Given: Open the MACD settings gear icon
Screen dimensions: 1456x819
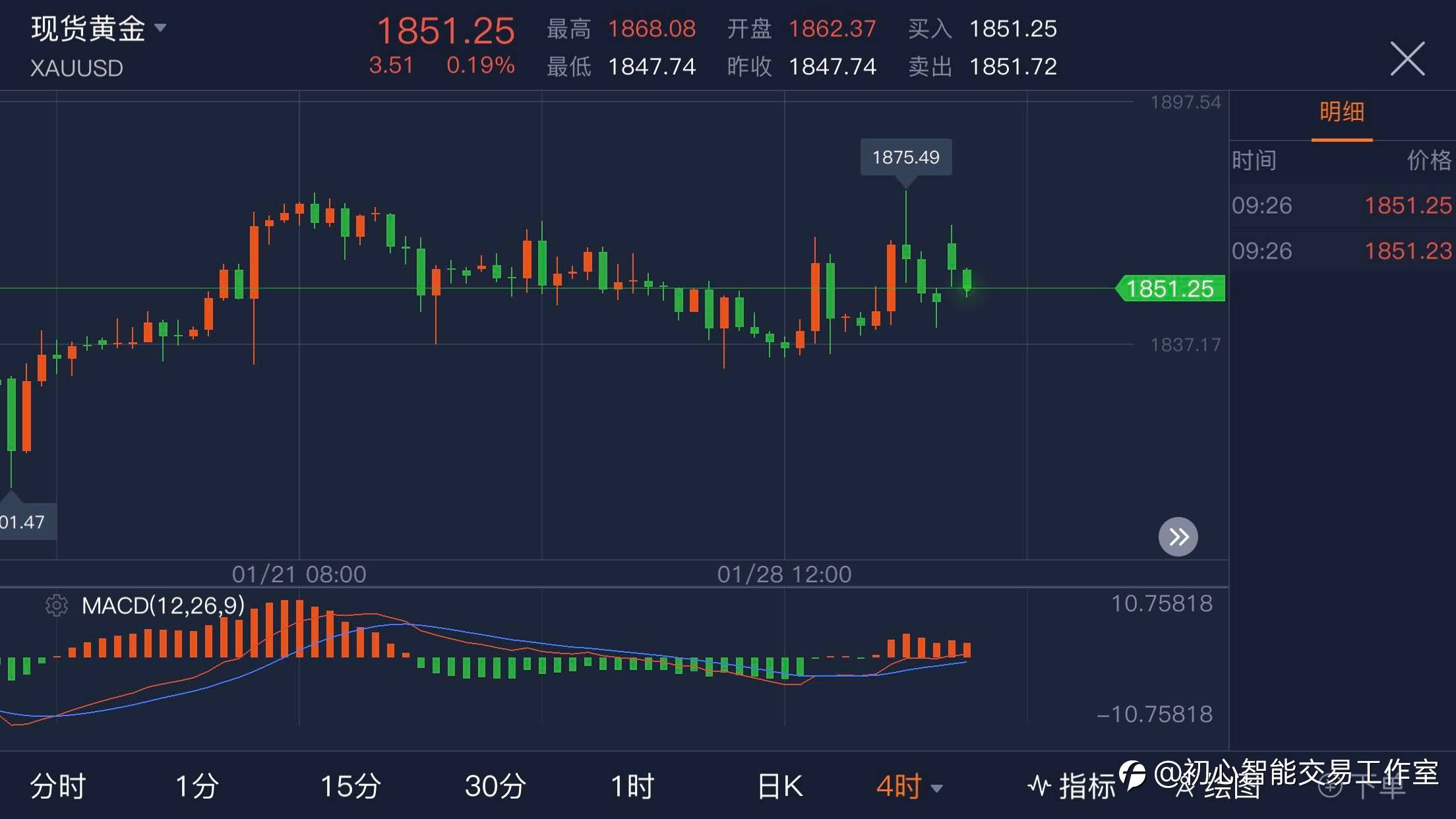Looking at the screenshot, I should [x=57, y=605].
